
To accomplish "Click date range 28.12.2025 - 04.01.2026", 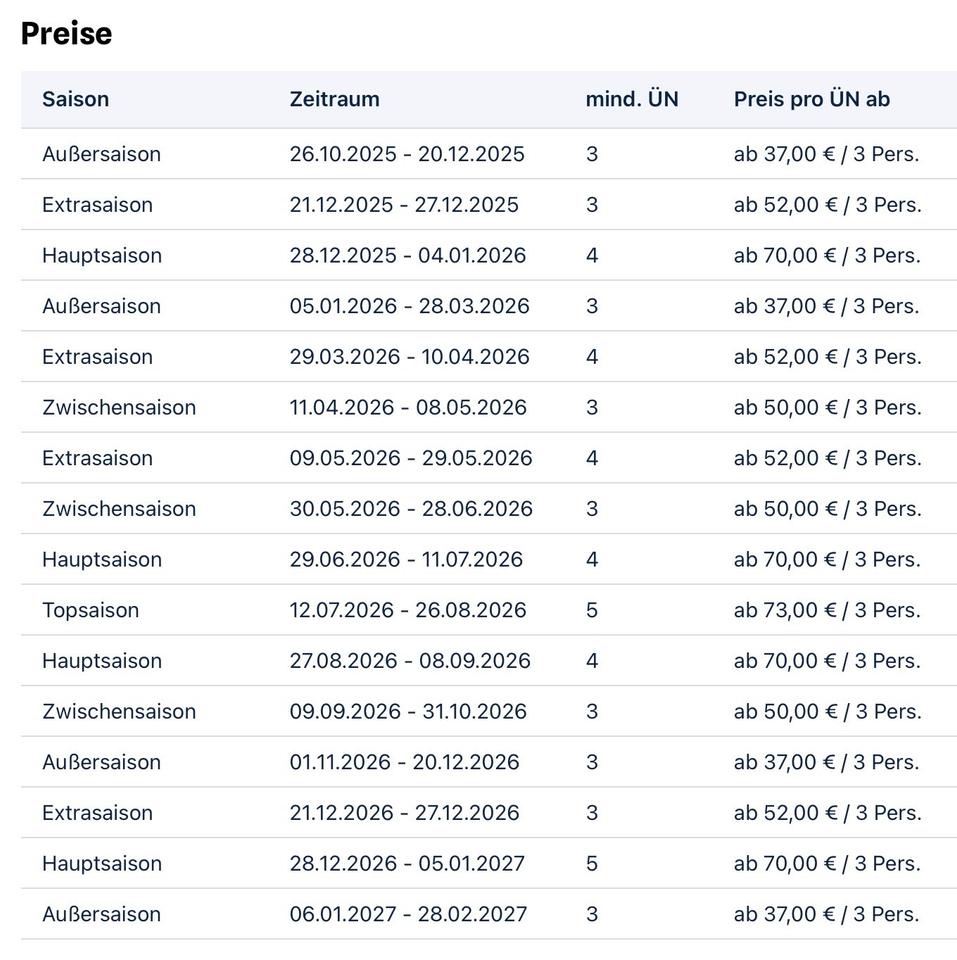I will tap(407, 255).
